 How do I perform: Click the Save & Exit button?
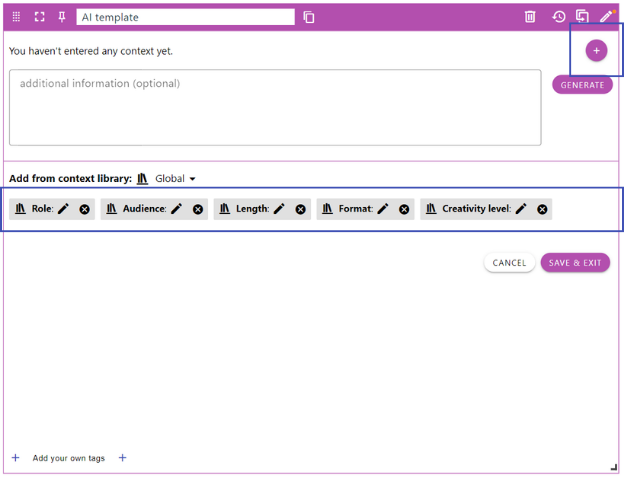point(575,263)
